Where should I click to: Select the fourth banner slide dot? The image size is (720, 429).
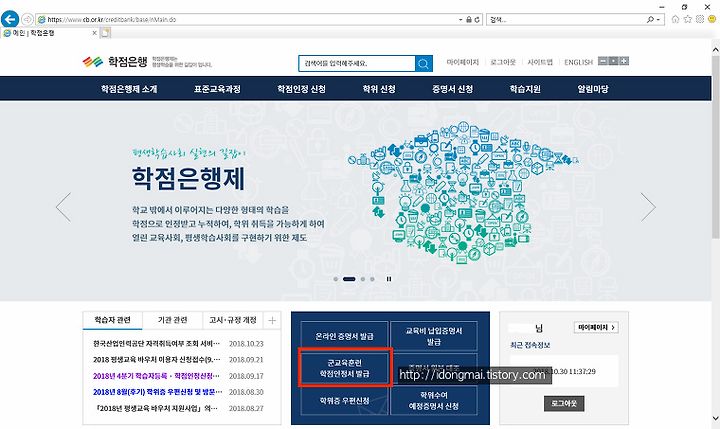(372, 279)
